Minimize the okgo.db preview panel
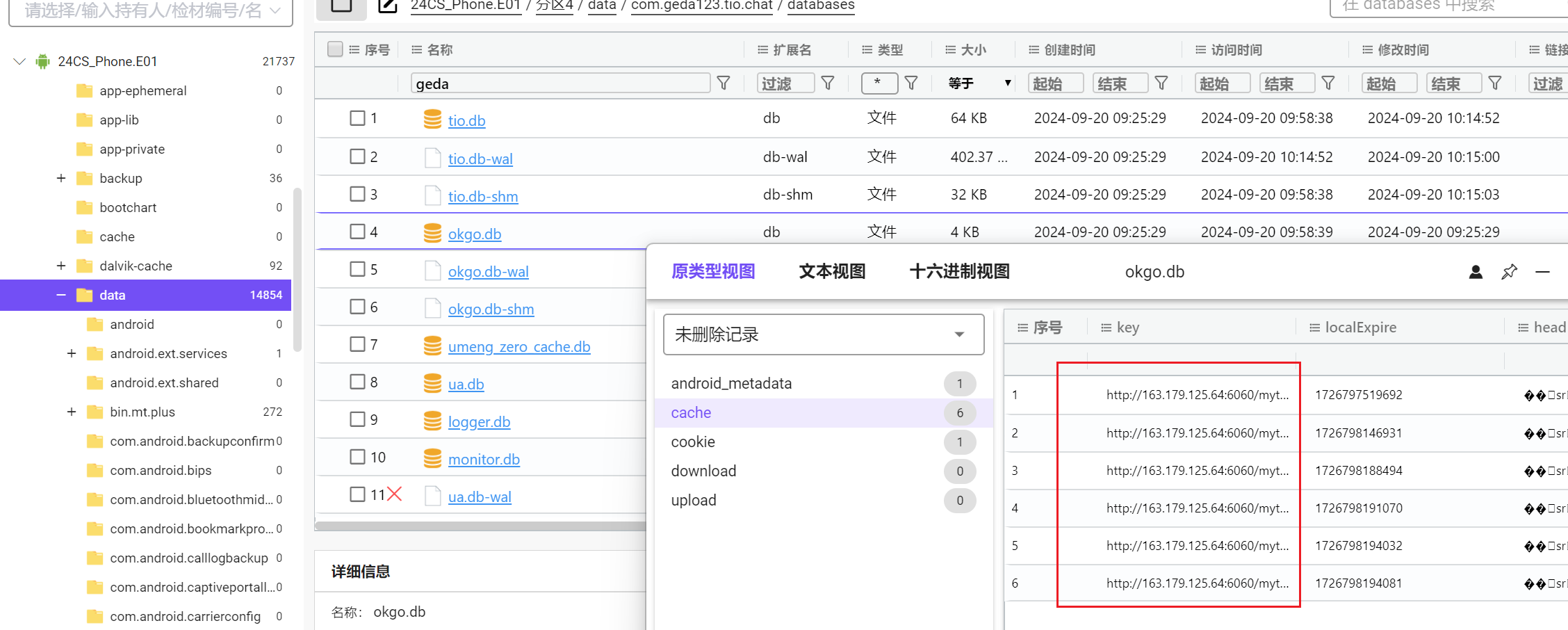The width and height of the screenshot is (1568, 630). coord(1542,272)
